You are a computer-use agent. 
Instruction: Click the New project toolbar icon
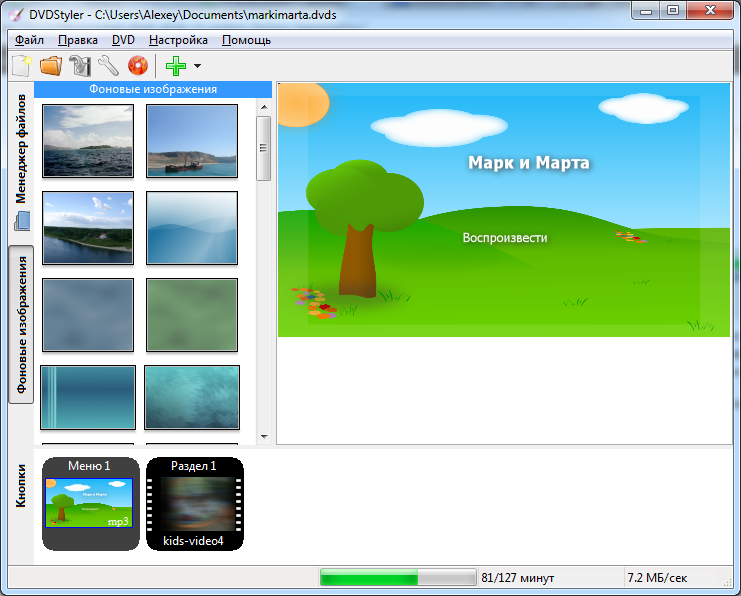22,66
